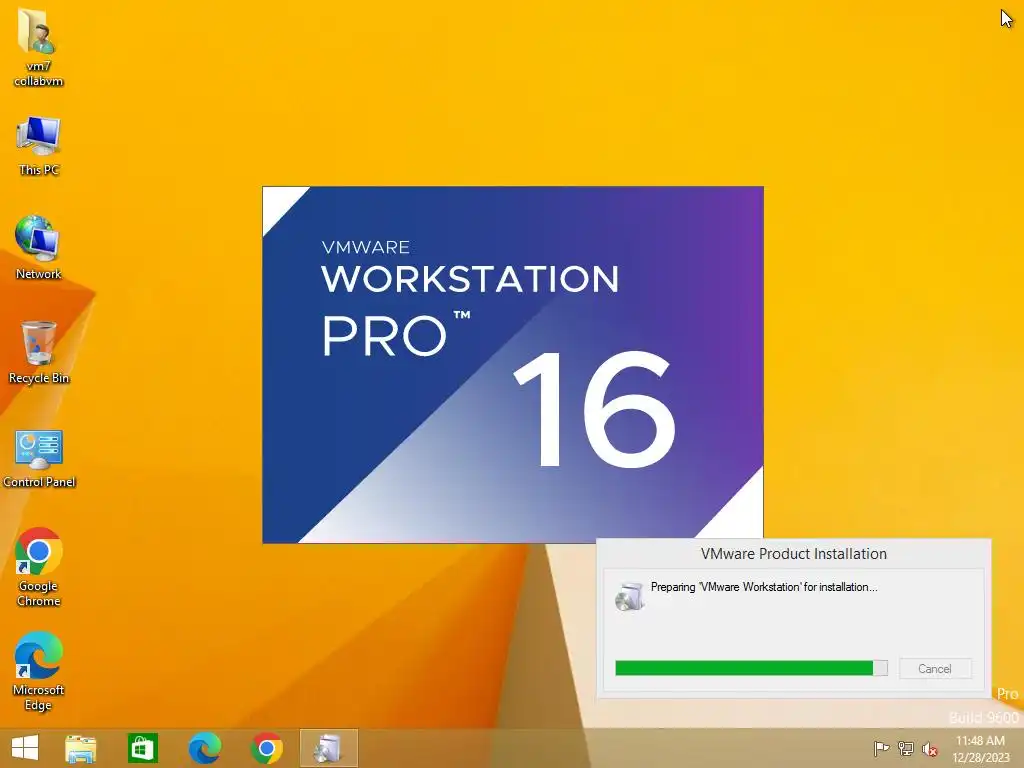The width and height of the screenshot is (1024, 768).
Task: Click the muted volume tray icon
Action: point(929,749)
